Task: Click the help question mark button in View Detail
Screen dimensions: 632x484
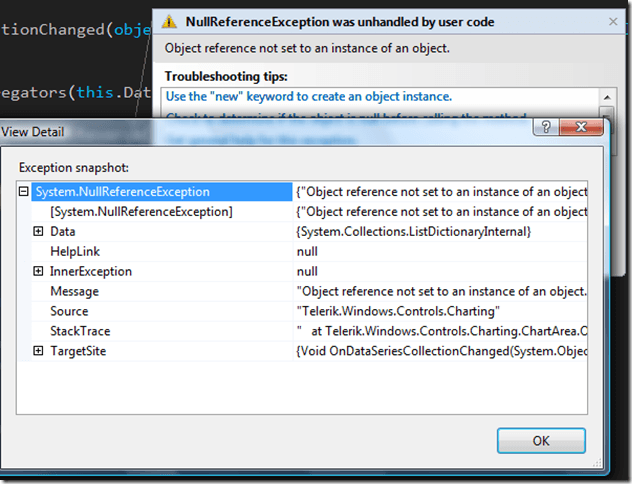Action: coord(544,129)
